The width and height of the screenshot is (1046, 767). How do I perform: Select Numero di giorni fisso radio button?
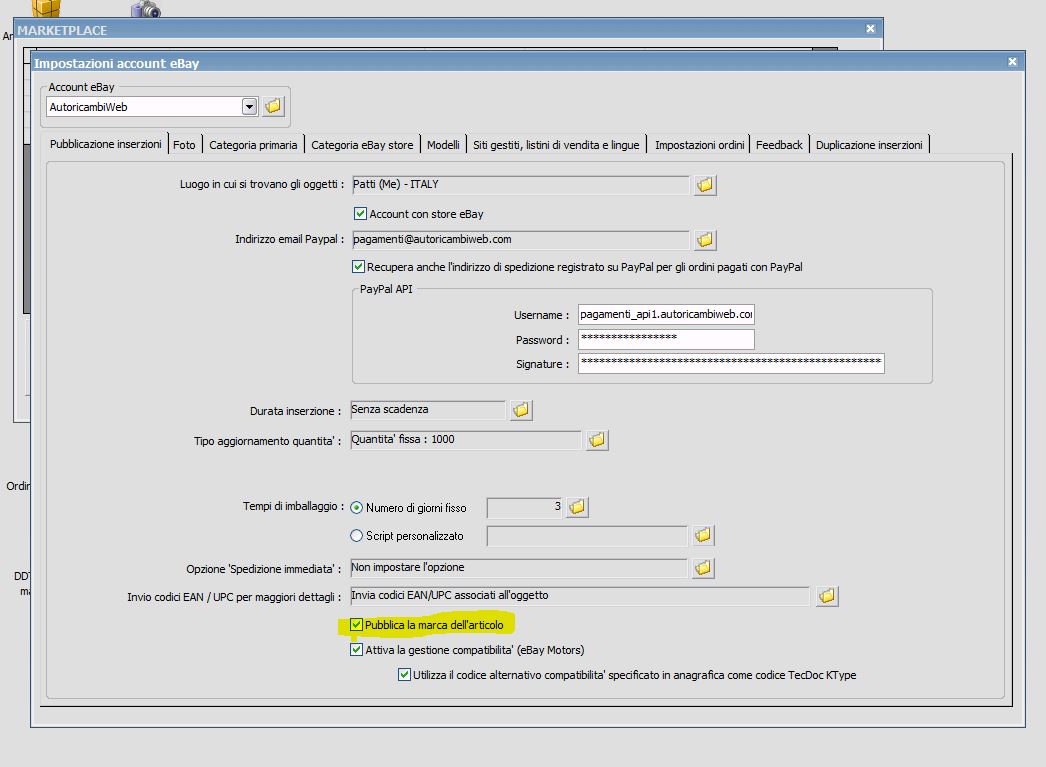pos(356,508)
